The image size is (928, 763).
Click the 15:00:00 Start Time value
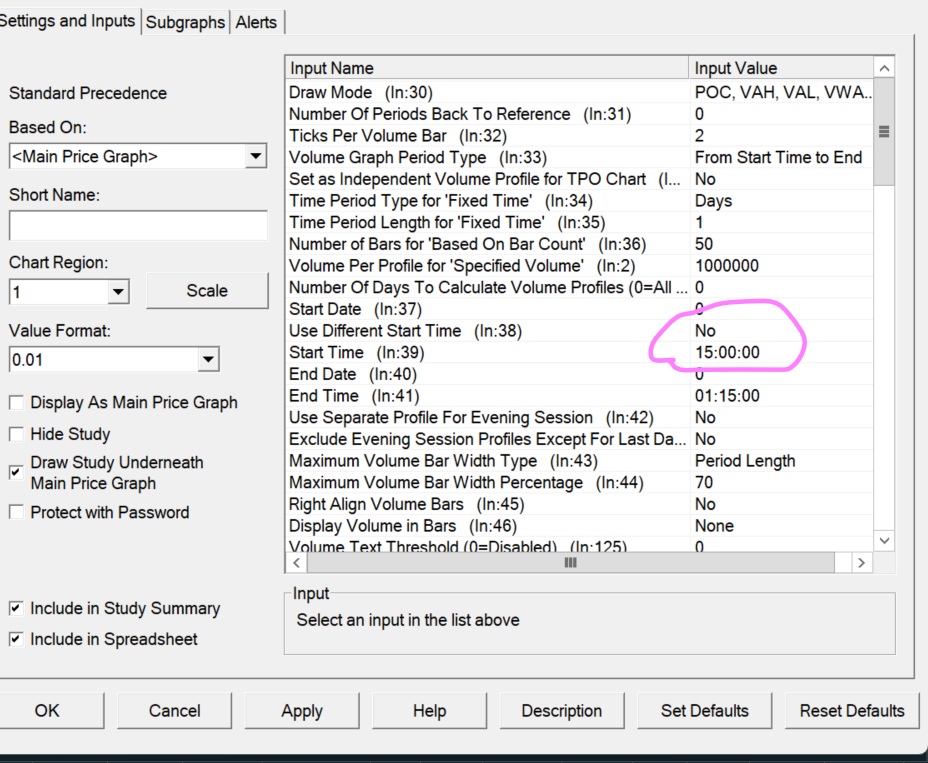727,353
